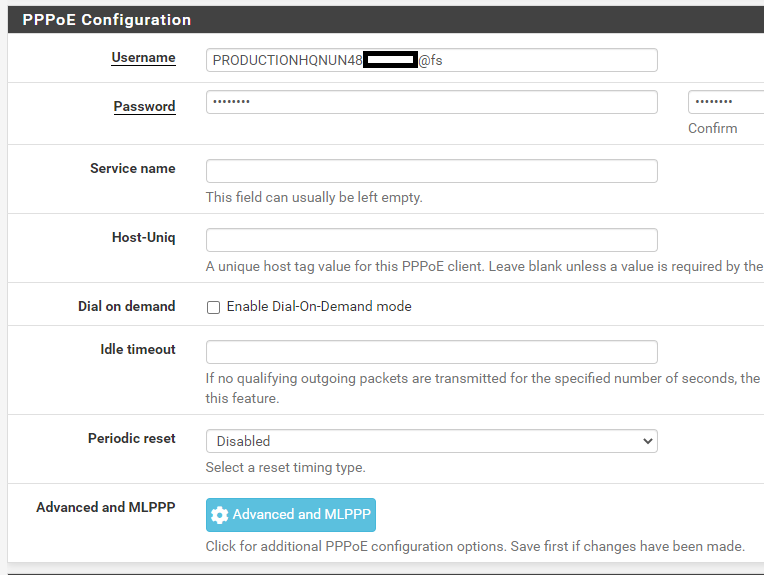Click the gear icon on Advanced button
The width and height of the screenshot is (764, 575).
tap(220, 515)
